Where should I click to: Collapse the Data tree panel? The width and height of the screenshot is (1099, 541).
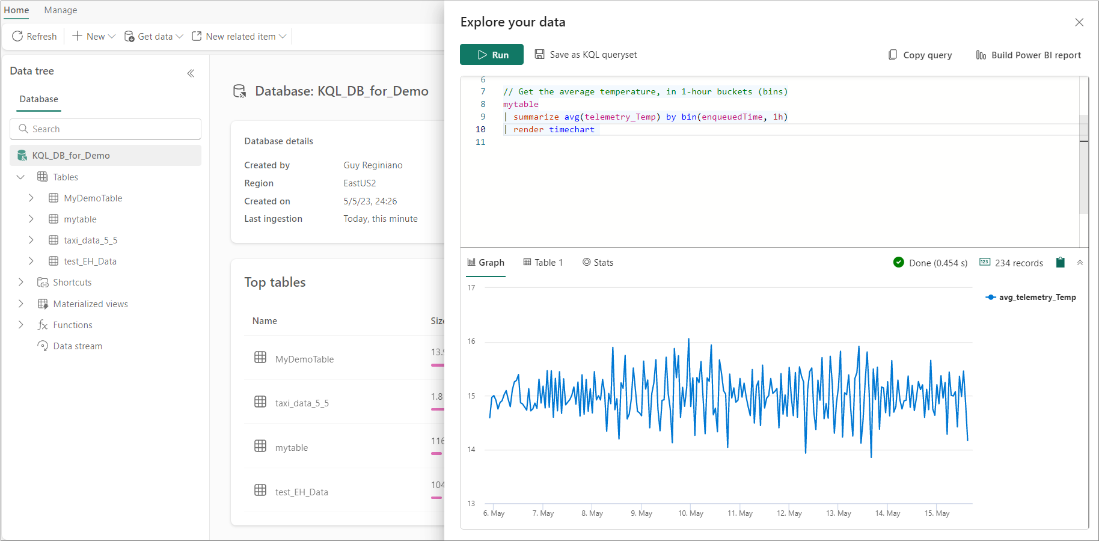pos(190,73)
